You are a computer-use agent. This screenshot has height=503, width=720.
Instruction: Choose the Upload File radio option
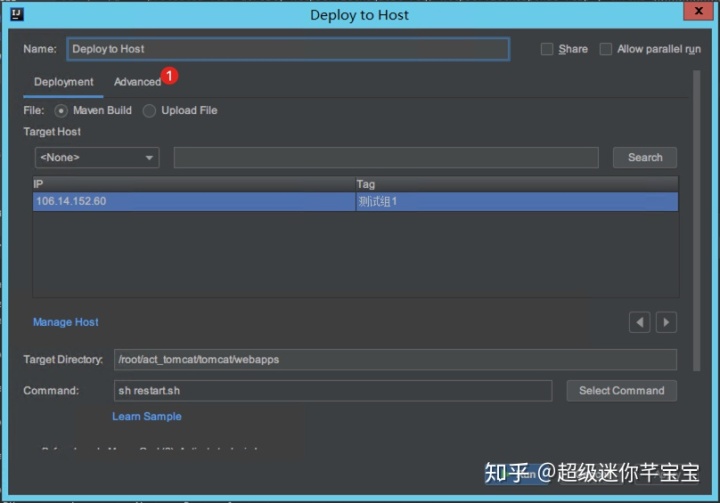(149, 111)
